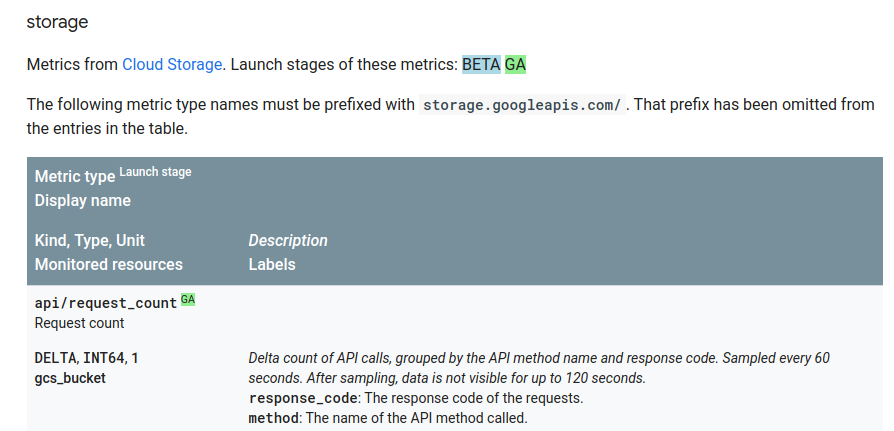Click the response_code label name

coord(303,398)
